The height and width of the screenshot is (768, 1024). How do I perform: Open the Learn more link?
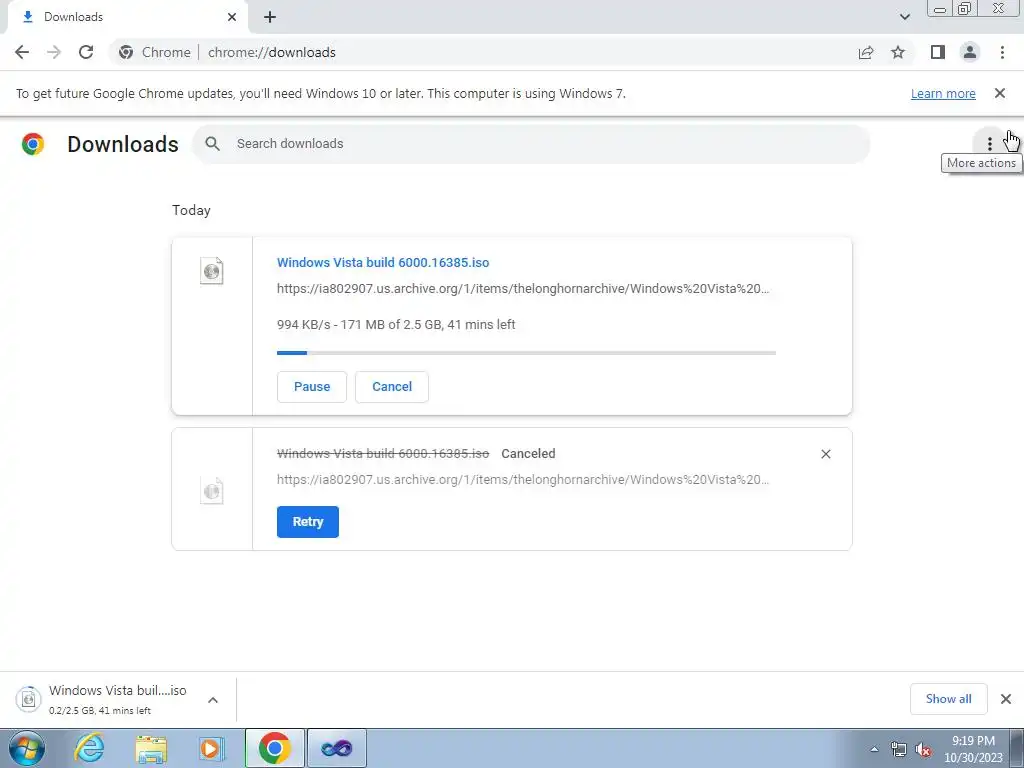coord(943,93)
